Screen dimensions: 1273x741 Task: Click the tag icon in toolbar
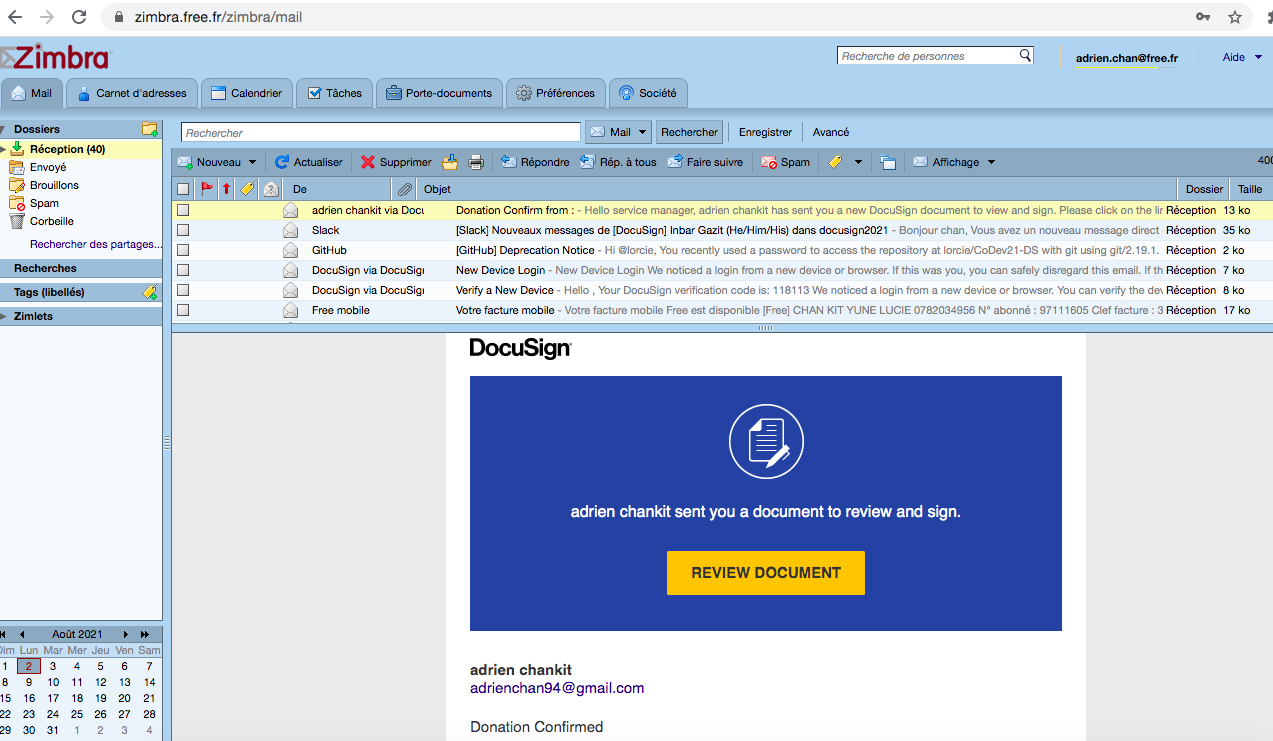click(x=836, y=162)
